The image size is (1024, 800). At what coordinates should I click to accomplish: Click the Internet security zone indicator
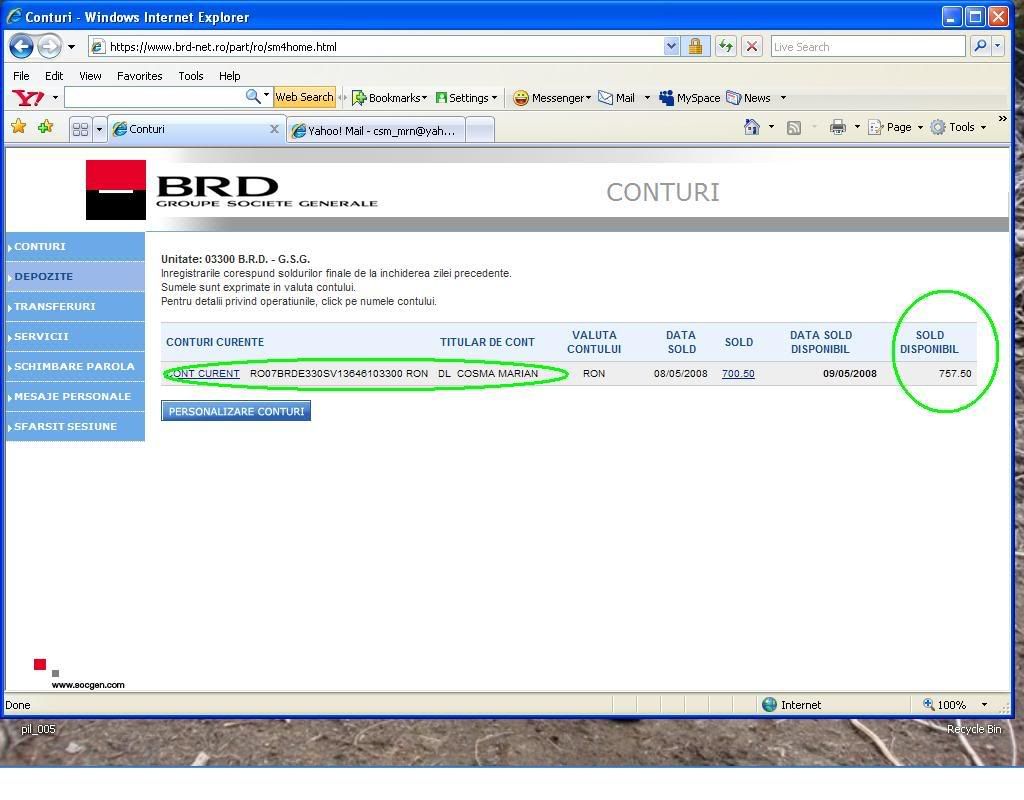792,705
